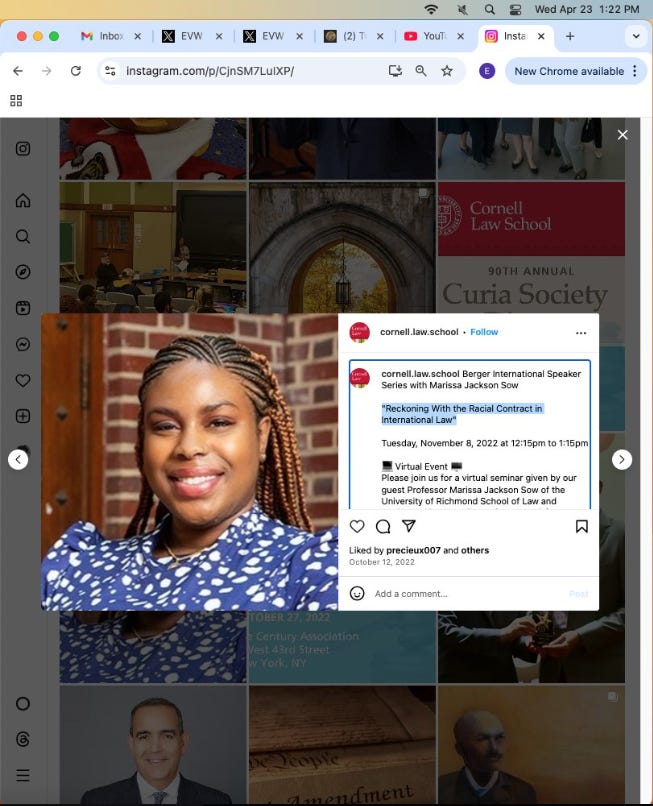The width and height of the screenshot is (653, 806).
Task: Switch to the first X EVW tab
Action: (x=184, y=36)
